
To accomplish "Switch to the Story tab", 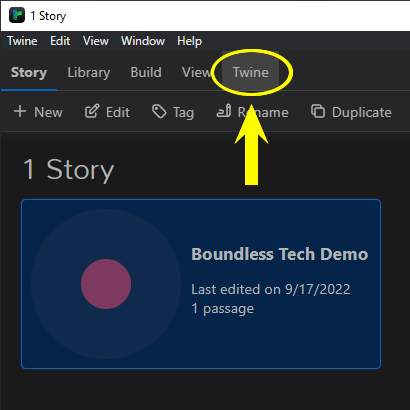I will [29, 72].
